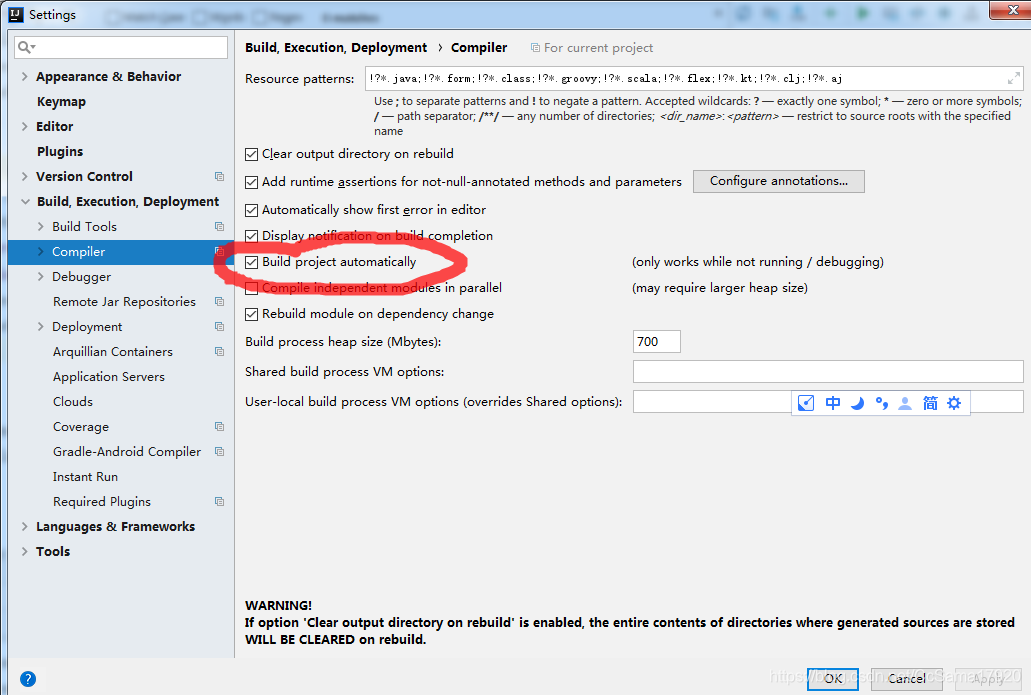Focus the settings search field
1031x695 pixels.
(121, 47)
